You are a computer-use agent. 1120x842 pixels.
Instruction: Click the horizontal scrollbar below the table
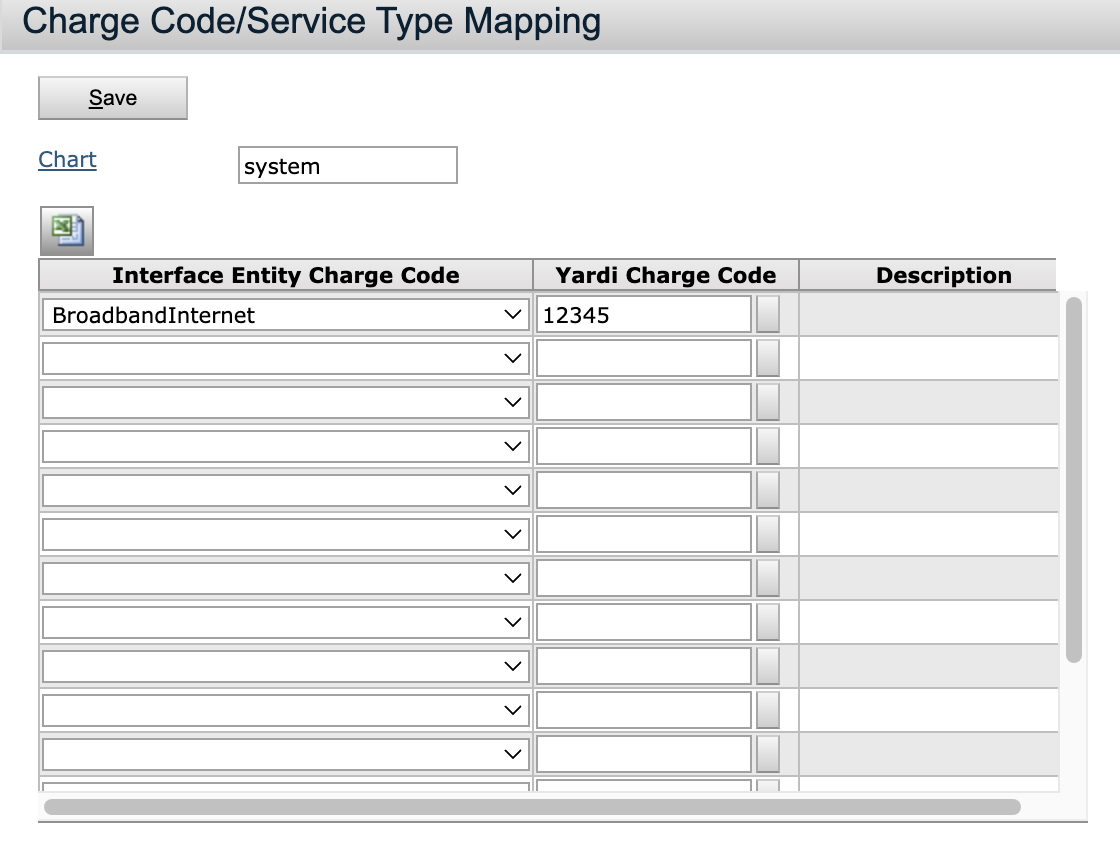(532, 807)
